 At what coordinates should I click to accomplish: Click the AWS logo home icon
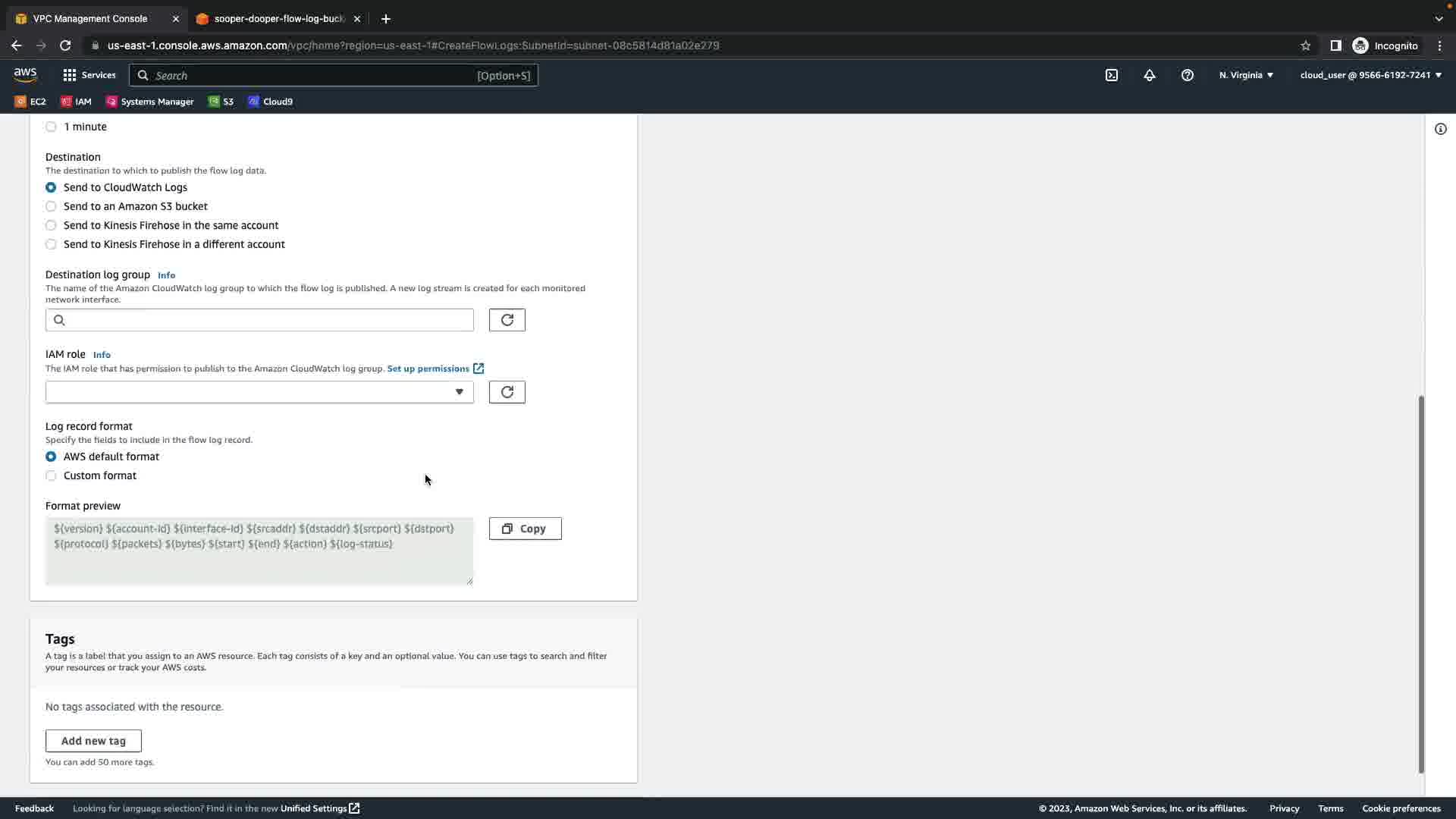click(25, 74)
